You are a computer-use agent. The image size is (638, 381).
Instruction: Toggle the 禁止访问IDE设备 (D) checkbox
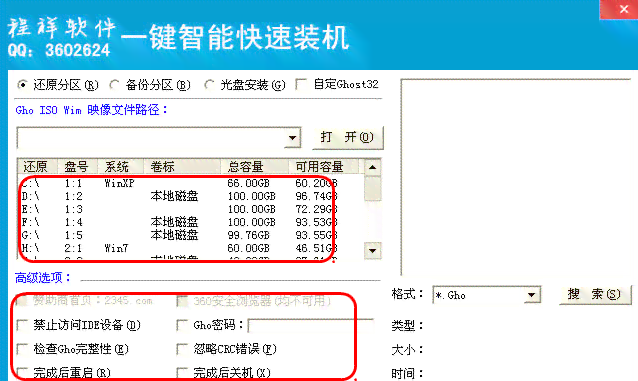[22, 325]
